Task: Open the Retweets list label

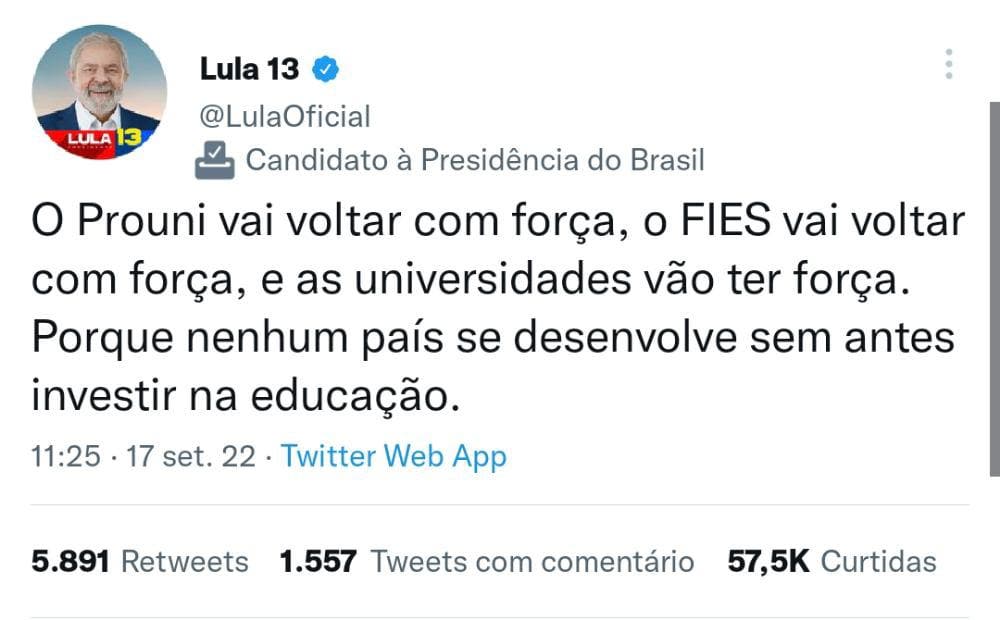Action: click(x=184, y=562)
